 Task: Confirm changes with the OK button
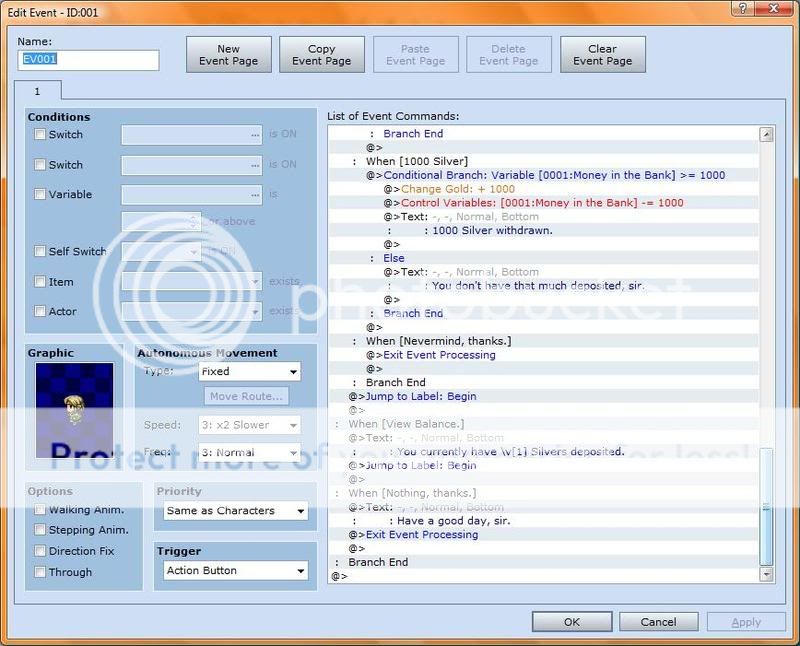(x=571, y=621)
